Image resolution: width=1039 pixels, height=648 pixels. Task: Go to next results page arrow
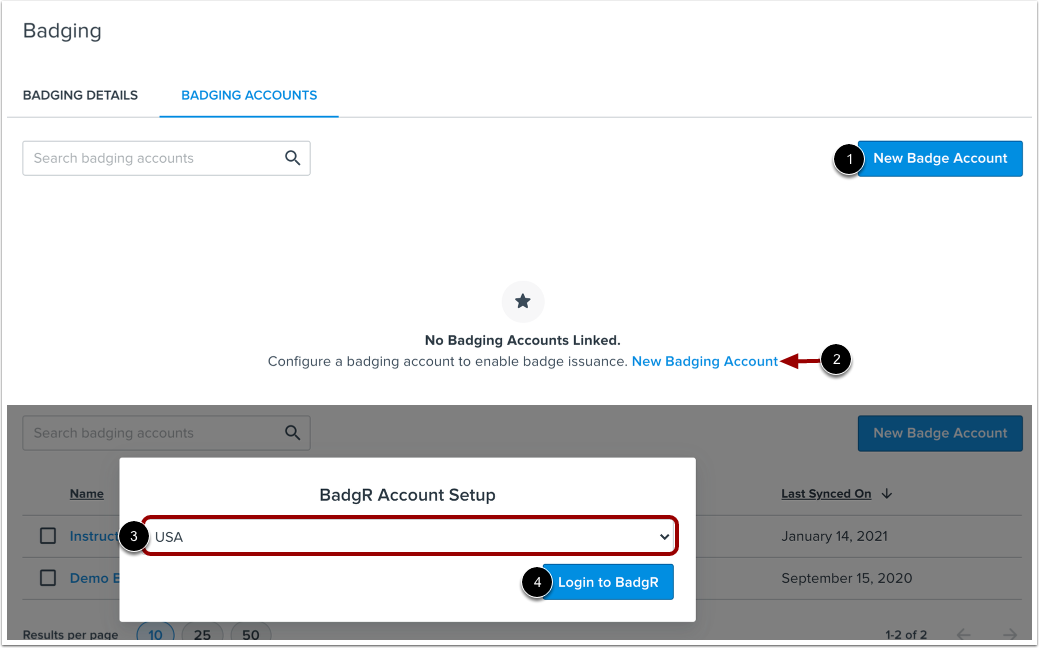coord(1009,634)
